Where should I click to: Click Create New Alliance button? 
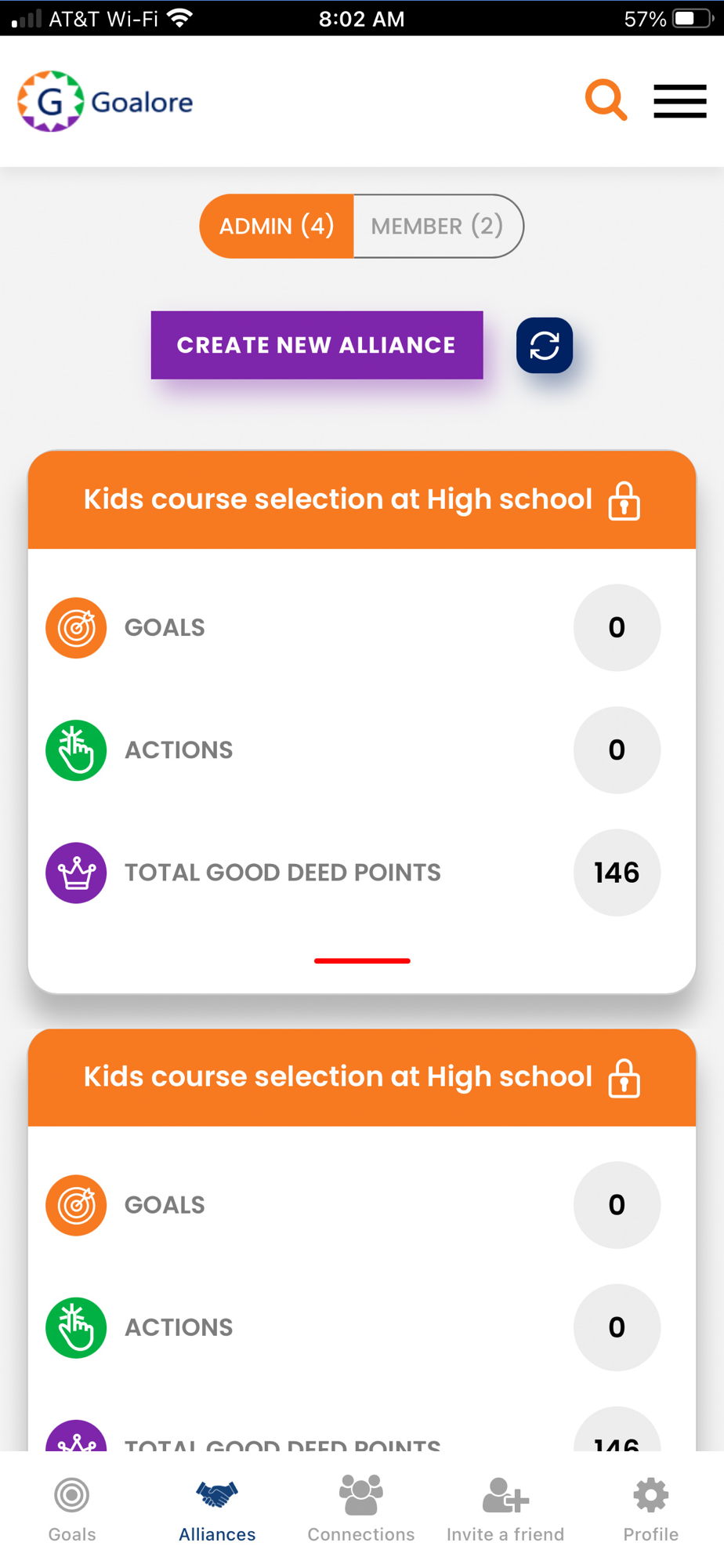pyautogui.click(x=317, y=345)
